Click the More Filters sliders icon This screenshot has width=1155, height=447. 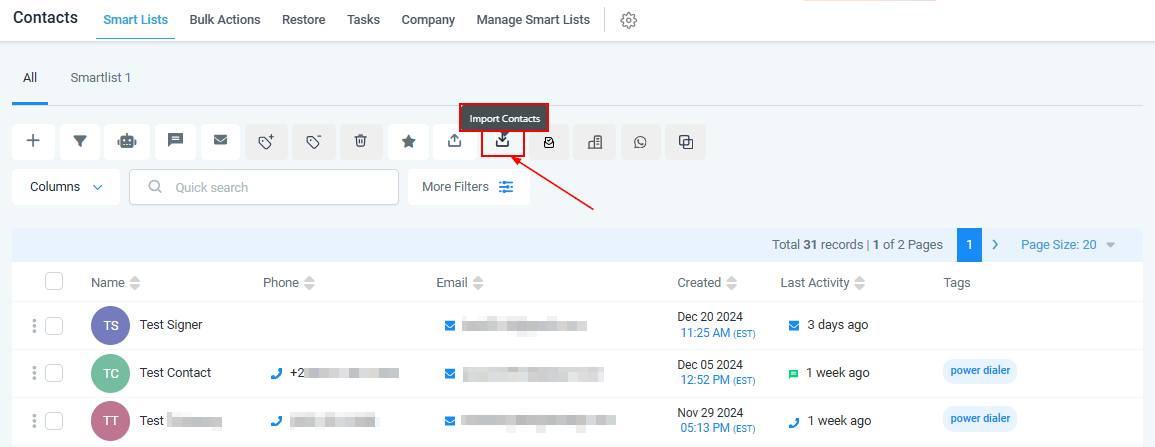point(506,187)
